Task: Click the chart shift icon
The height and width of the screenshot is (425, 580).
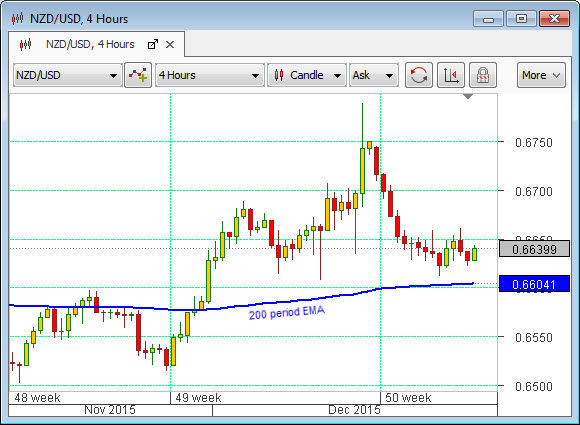Action: tap(451, 75)
